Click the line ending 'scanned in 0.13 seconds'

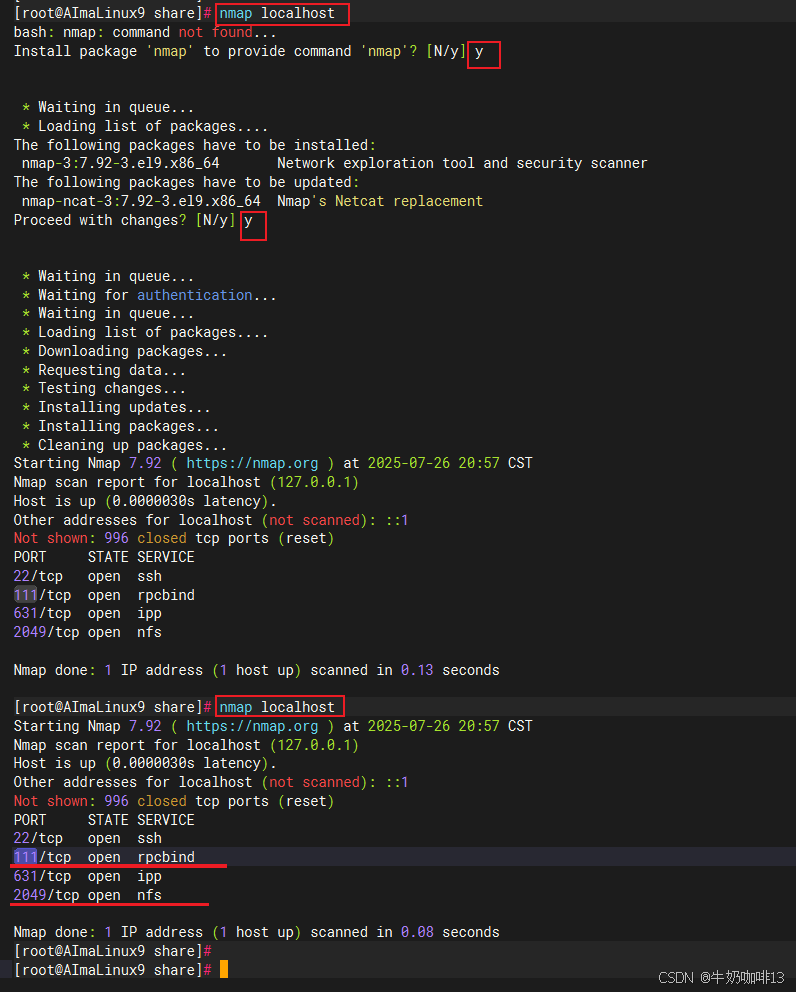point(256,670)
